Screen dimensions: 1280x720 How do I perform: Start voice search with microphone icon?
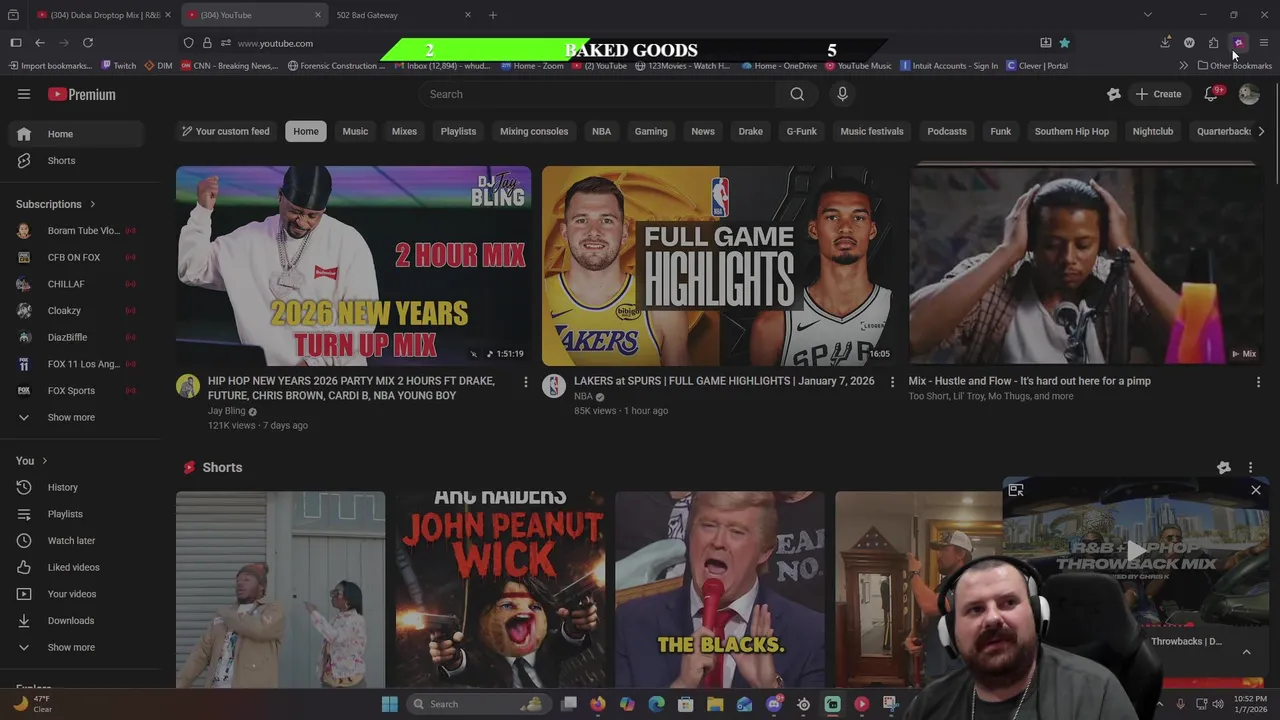coord(842,94)
